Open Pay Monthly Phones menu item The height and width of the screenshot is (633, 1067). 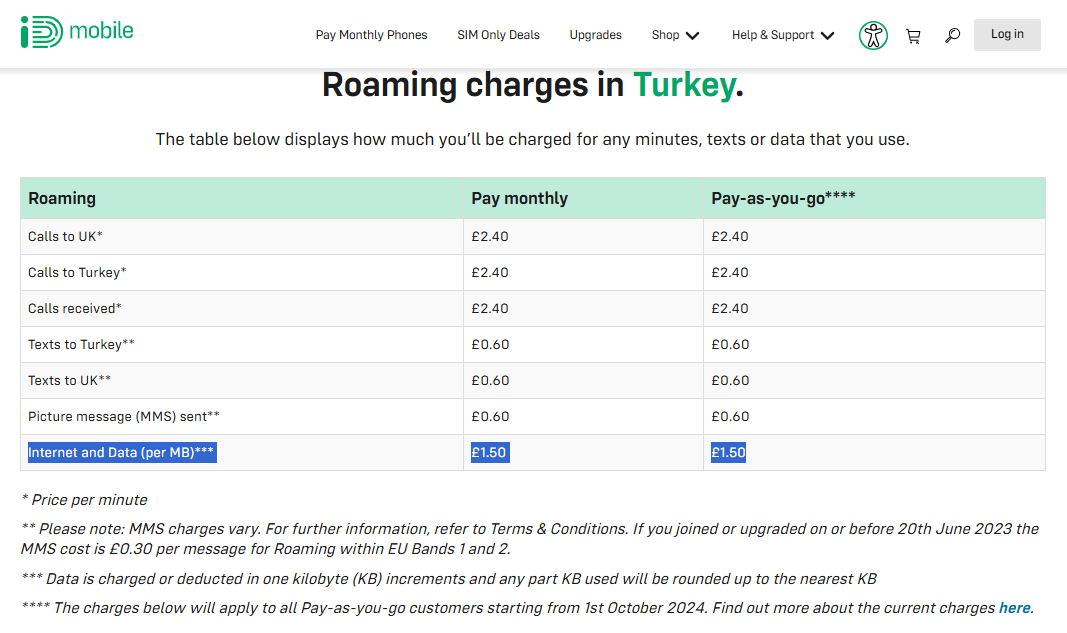coord(372,35)
